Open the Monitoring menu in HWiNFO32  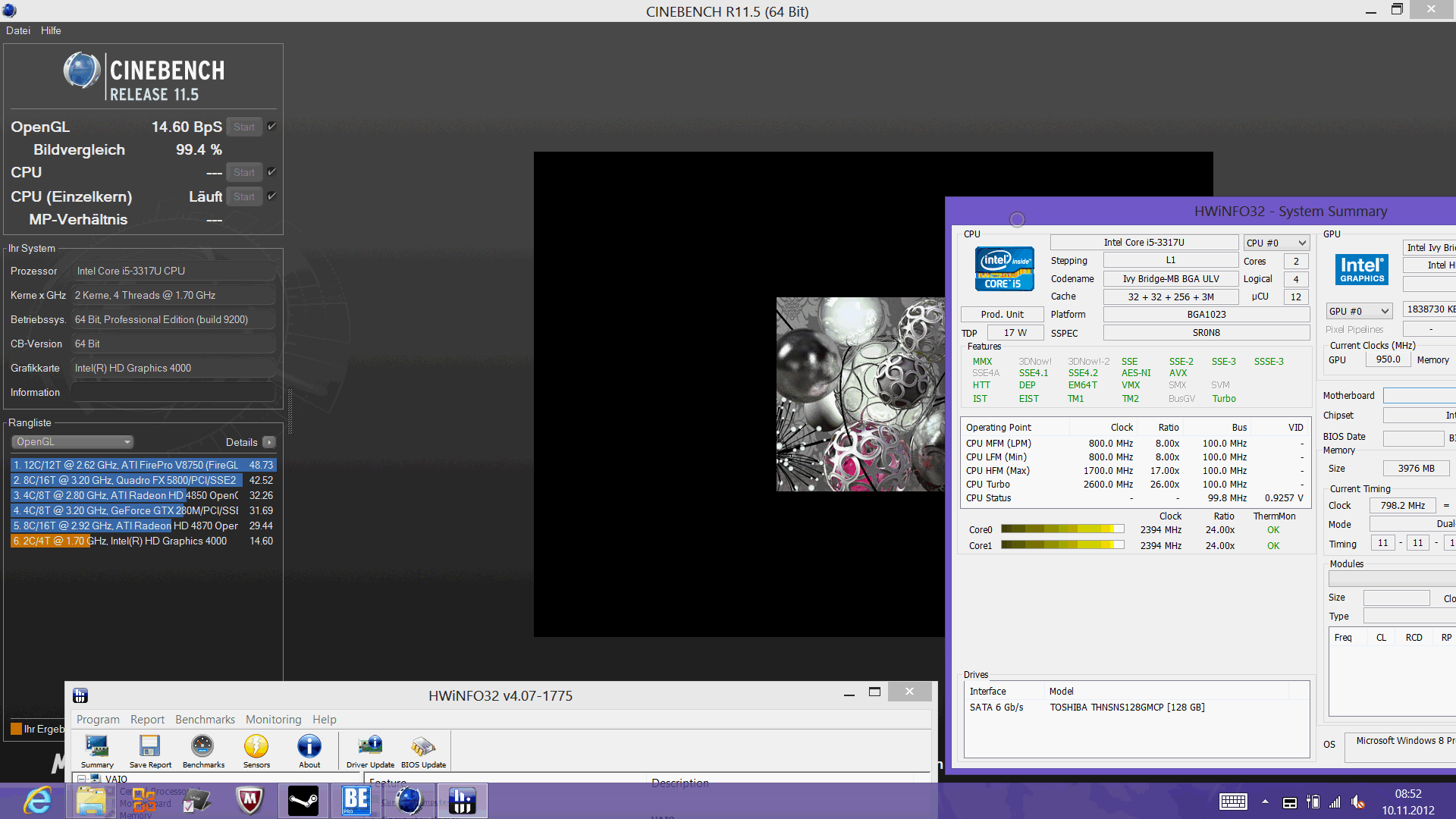coord(273,720)
